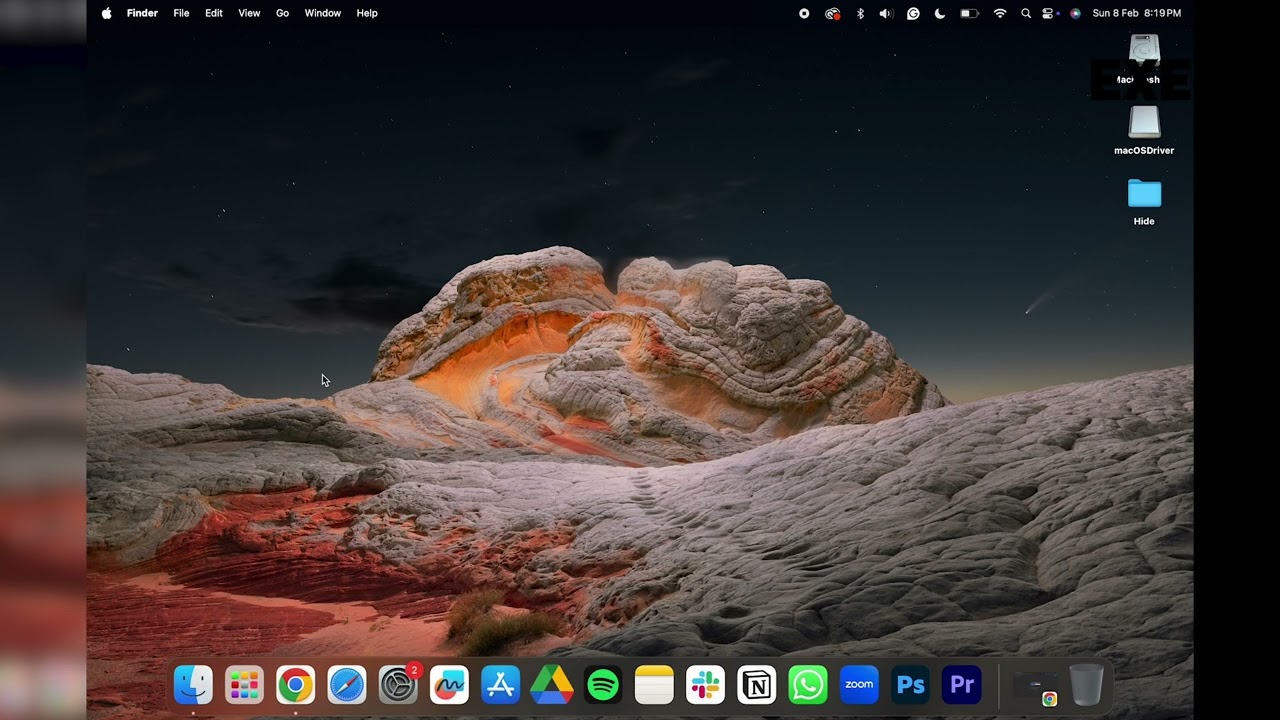Image resolution: width=1280 pixels, height=720 pixels.
Task: Open the File menu
Action: pos(181,13)
